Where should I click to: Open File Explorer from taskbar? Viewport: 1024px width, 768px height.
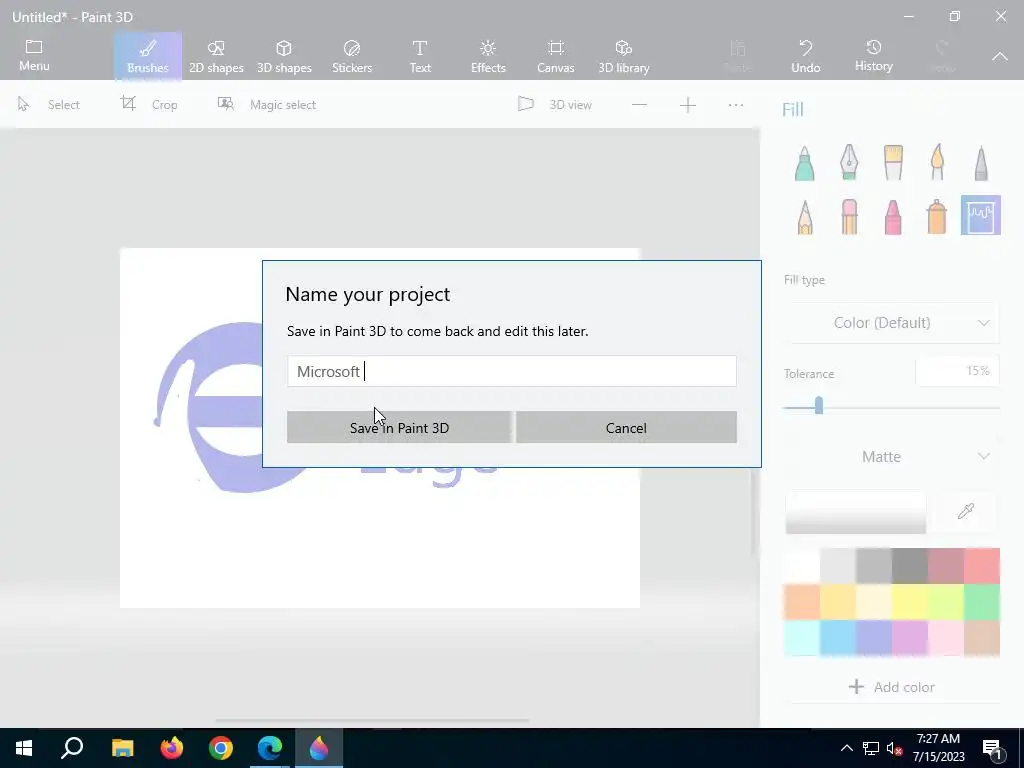point(122,748)
